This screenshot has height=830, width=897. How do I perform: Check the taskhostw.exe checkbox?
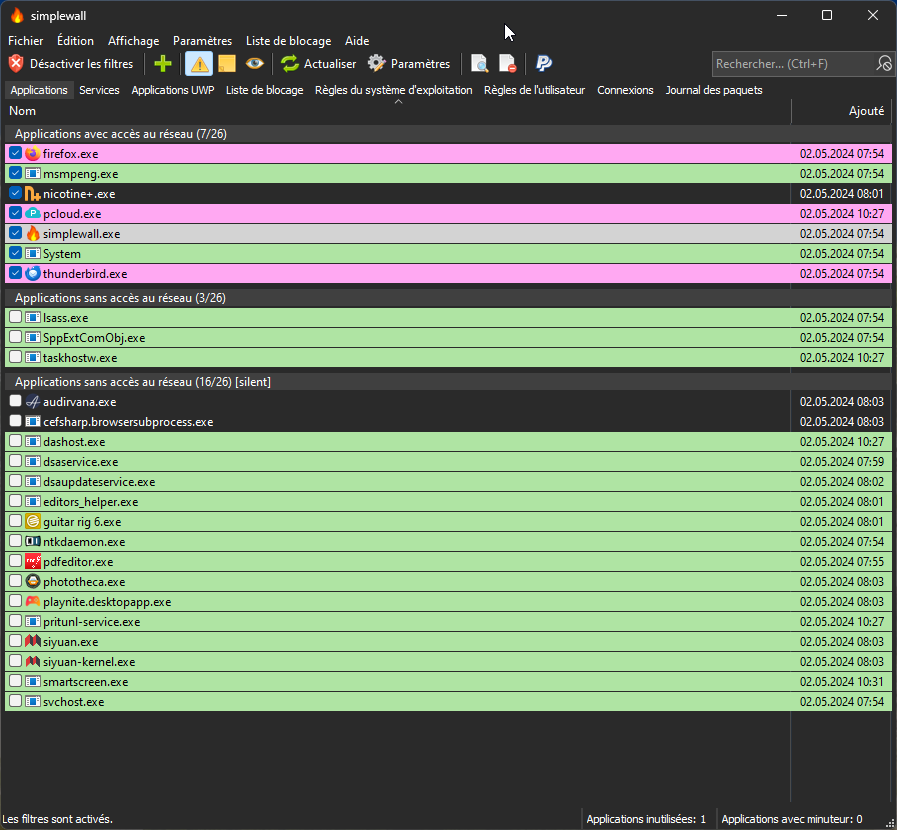[15, 358]
